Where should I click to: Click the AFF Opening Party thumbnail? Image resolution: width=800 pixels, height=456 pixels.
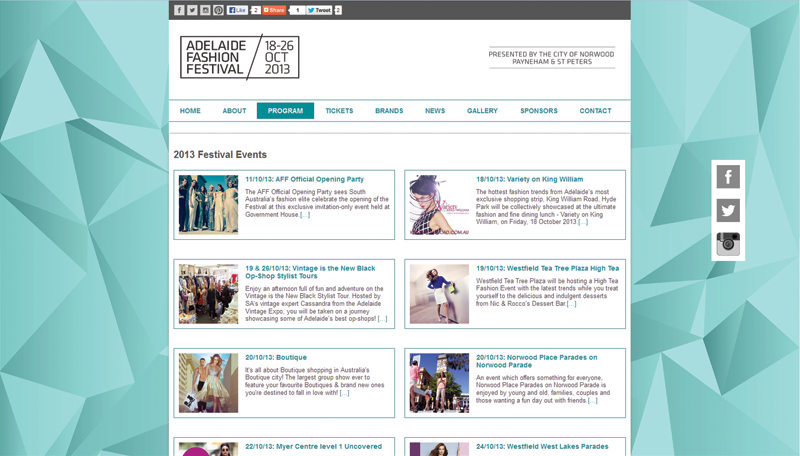point(208,205)
